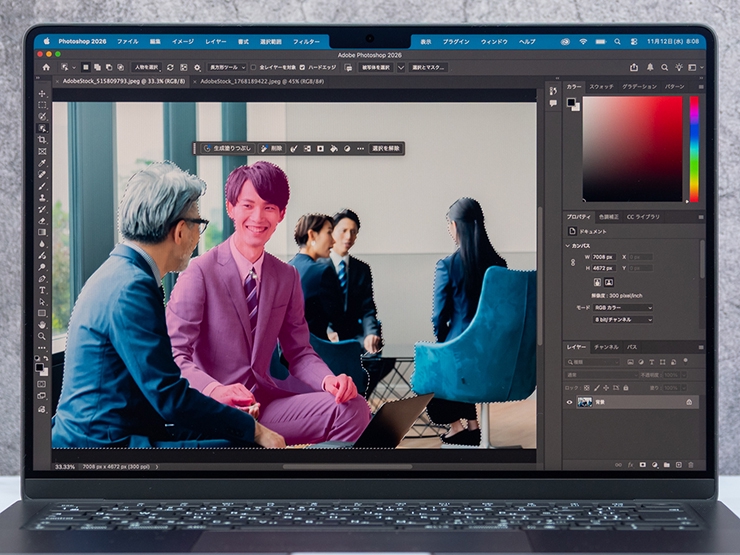This screenshot has width=740, height=555.
Task: Click the rainbow hue slider in Color panel
Action: point(694,150)
